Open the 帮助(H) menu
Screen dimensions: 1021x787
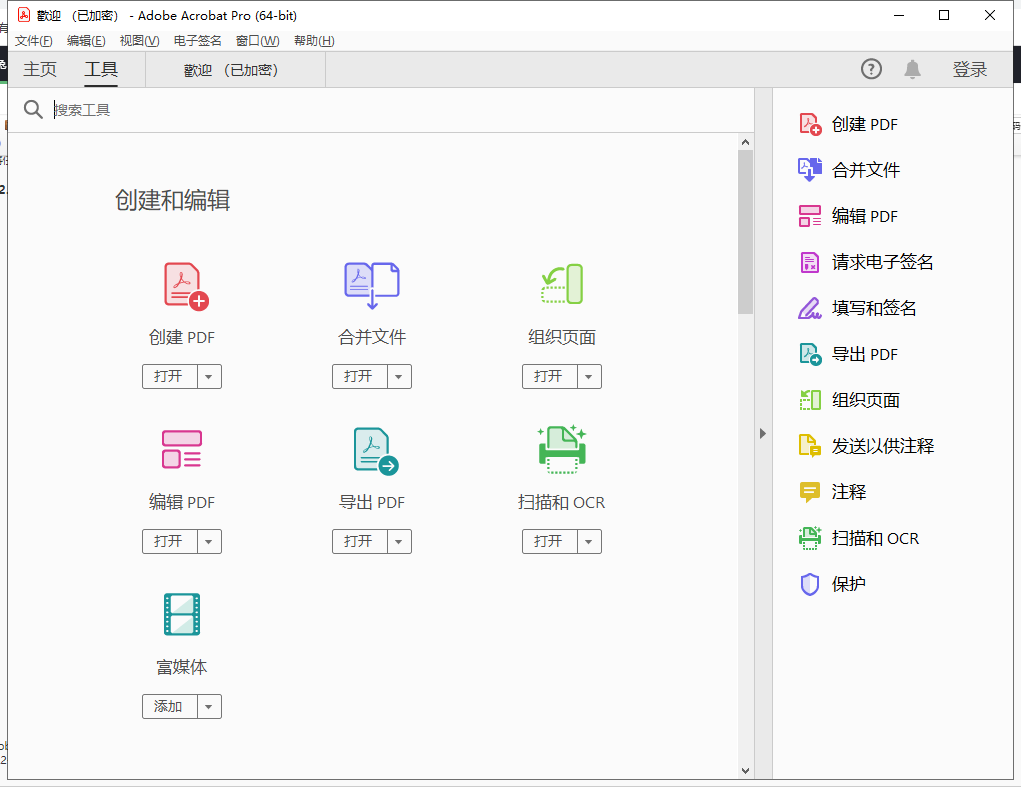(x=314, y=41)
